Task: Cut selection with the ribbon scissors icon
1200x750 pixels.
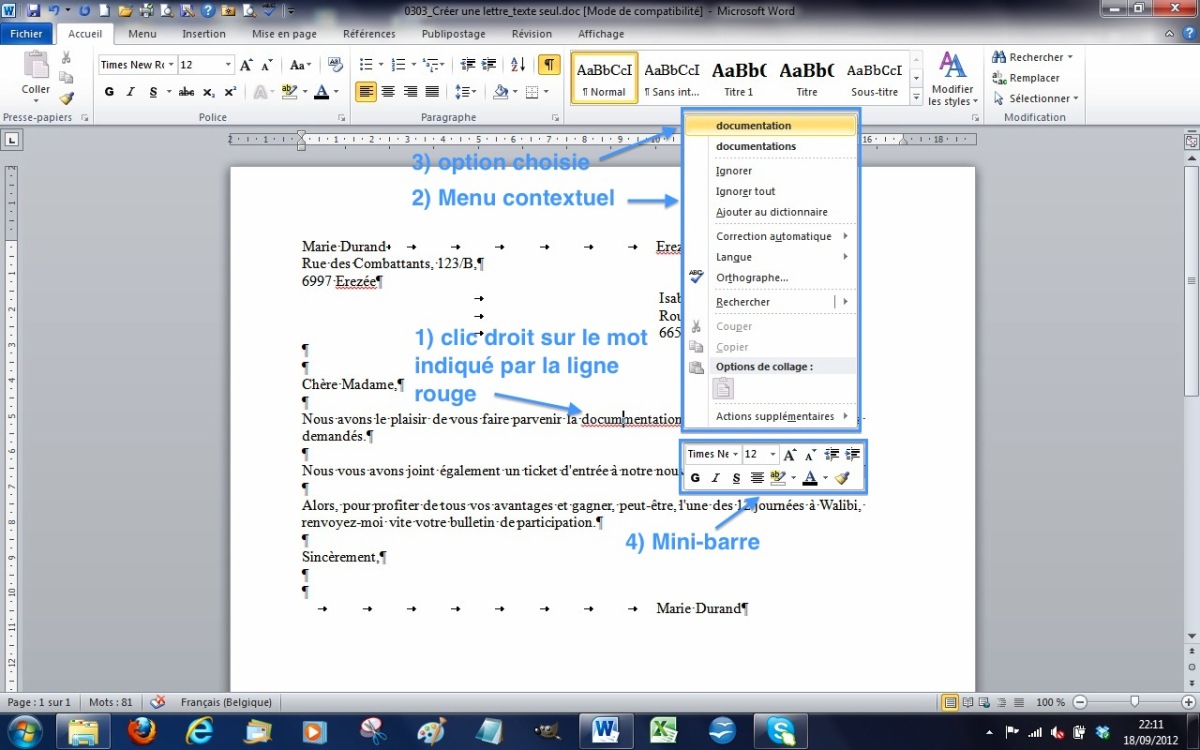Action: (66, 58)
